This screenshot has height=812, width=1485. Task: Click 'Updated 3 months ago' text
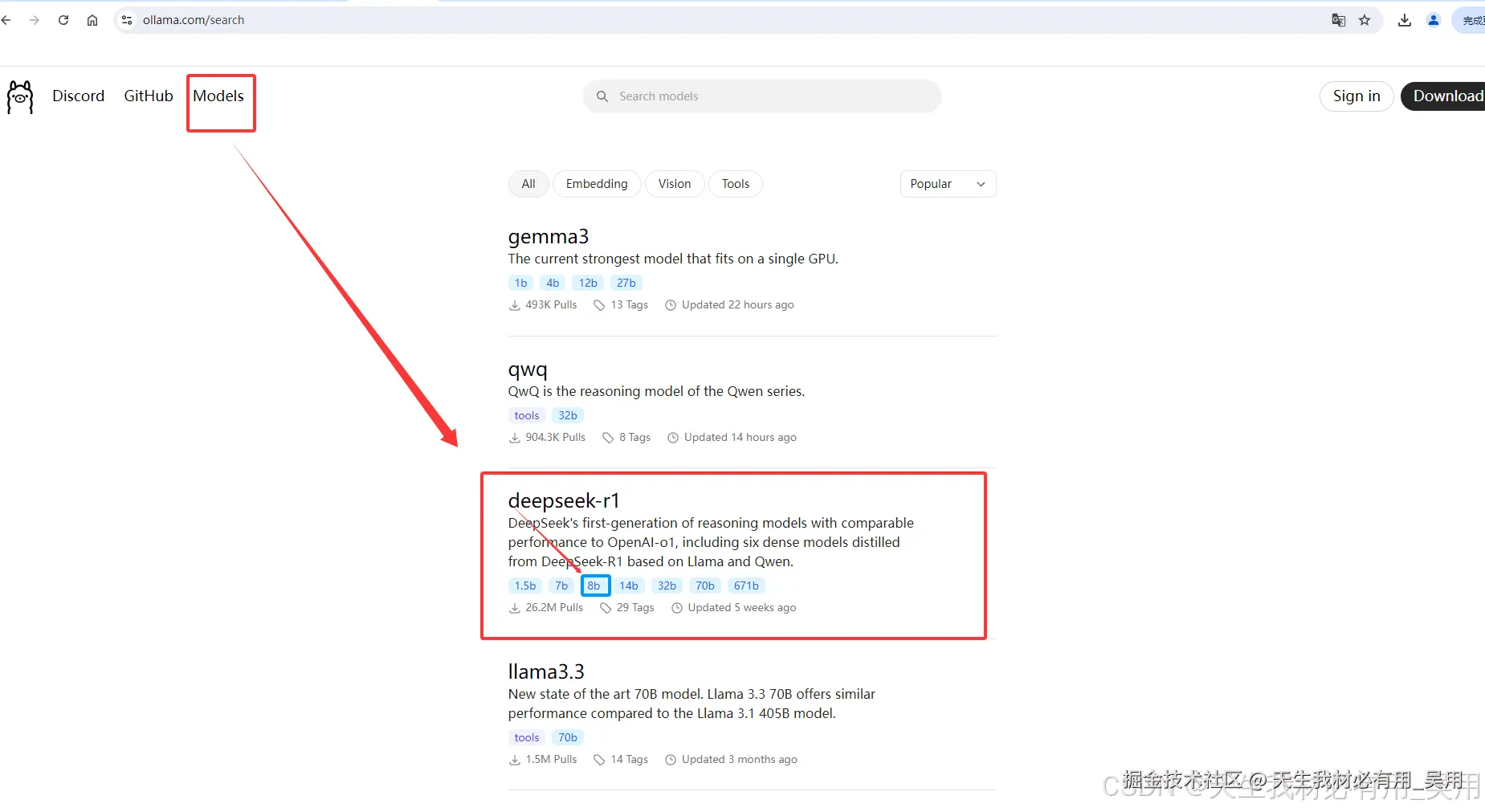point(740,760)
